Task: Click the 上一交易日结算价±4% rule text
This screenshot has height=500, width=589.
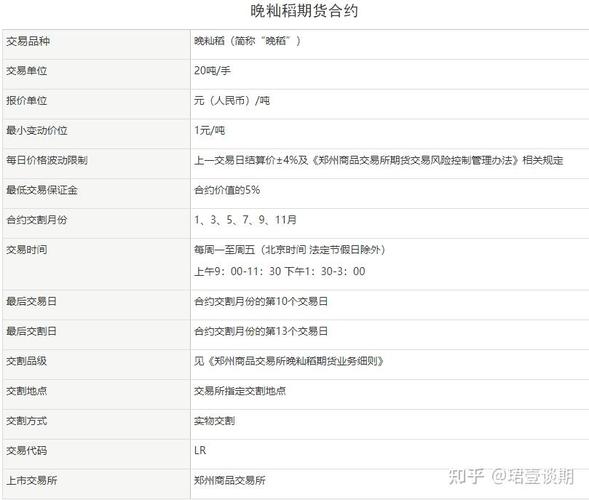Action: pos(379,160)
